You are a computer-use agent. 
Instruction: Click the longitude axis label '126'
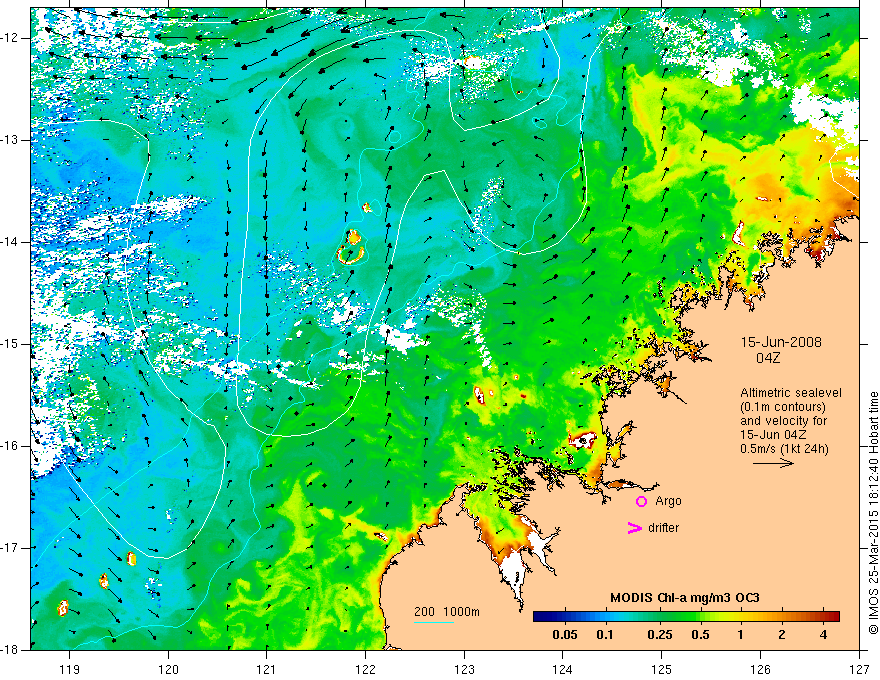coord(760,670)
